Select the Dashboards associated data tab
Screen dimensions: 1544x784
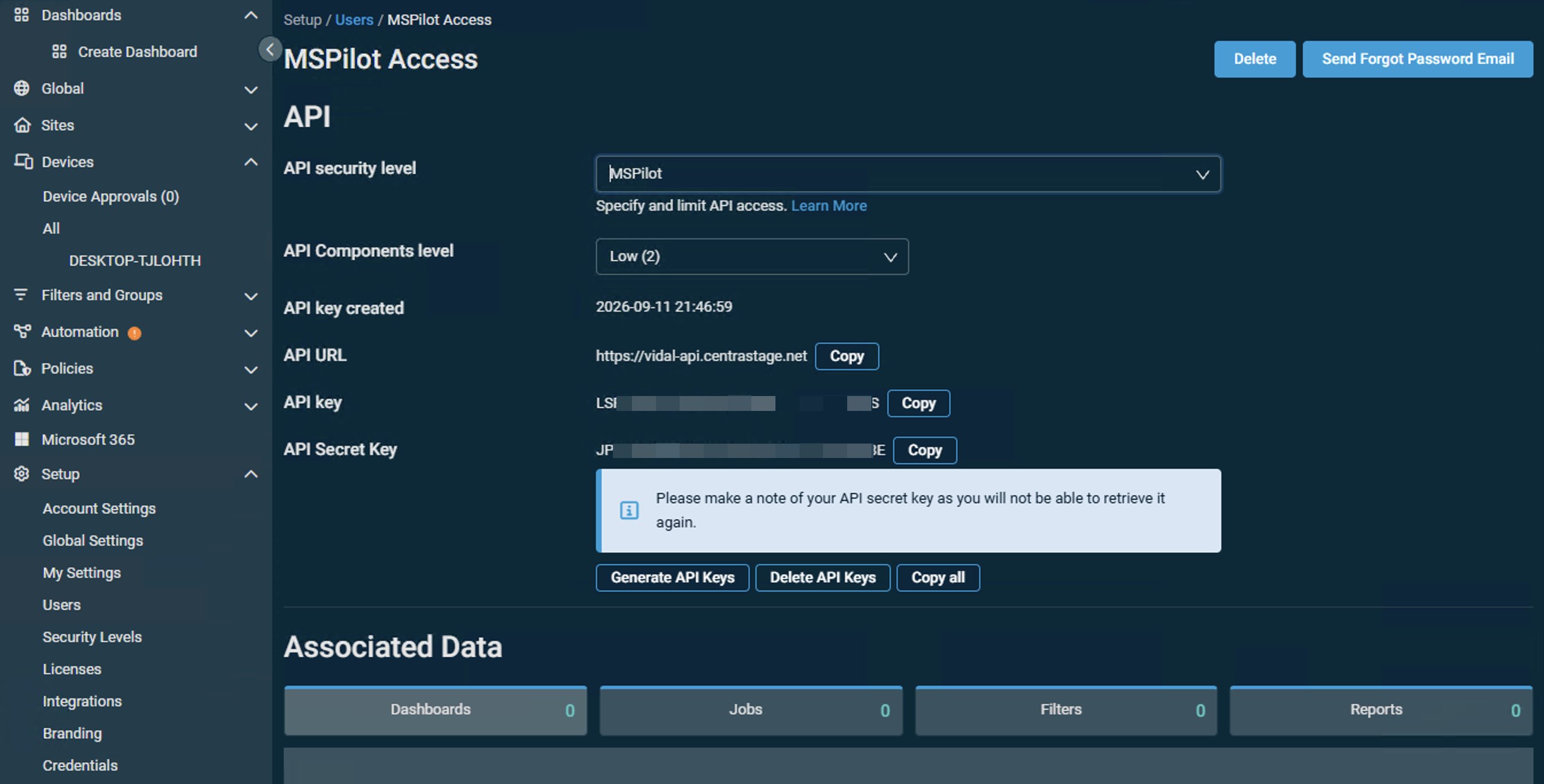tap(435, 710)
